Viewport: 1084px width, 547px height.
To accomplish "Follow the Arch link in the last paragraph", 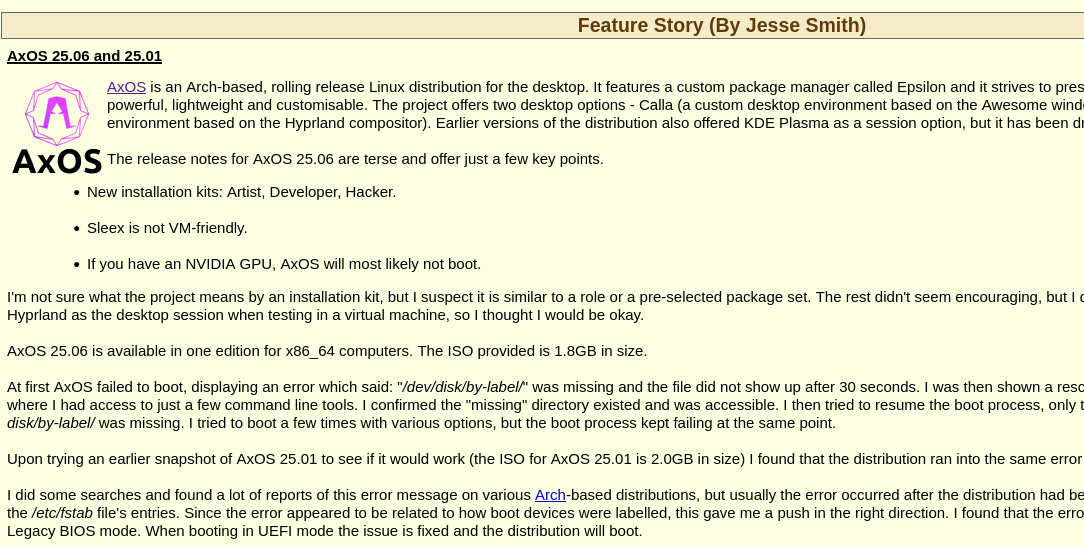I will tap(550, 495).
